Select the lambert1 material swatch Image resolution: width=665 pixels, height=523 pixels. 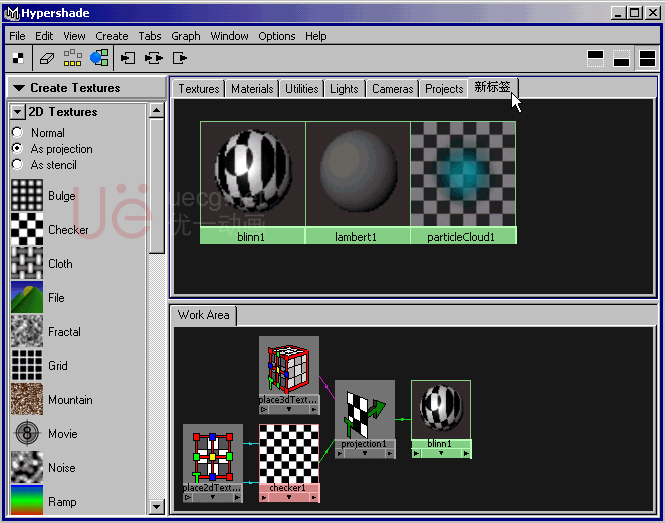click(x=358, y=182)
